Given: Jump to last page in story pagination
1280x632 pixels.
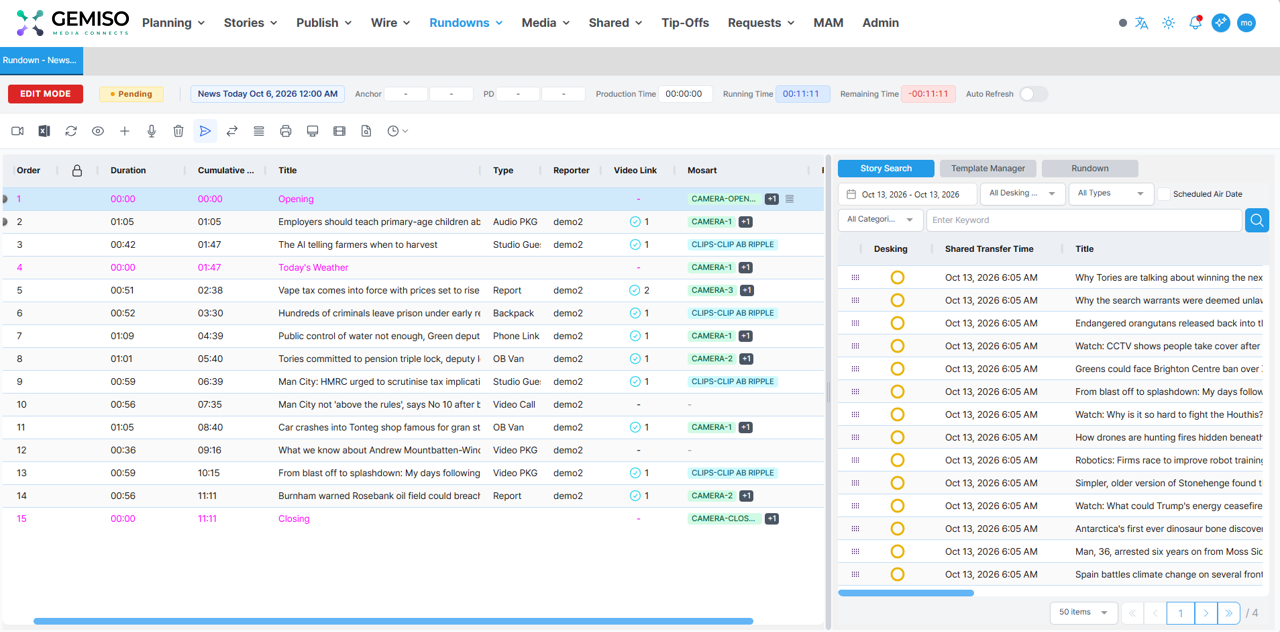Looking at the screenshot, I should click(1229, 613).
